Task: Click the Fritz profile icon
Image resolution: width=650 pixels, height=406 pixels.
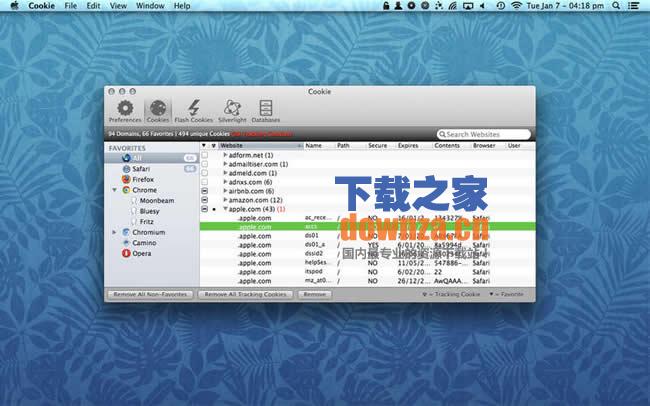Action: [133, 222]
